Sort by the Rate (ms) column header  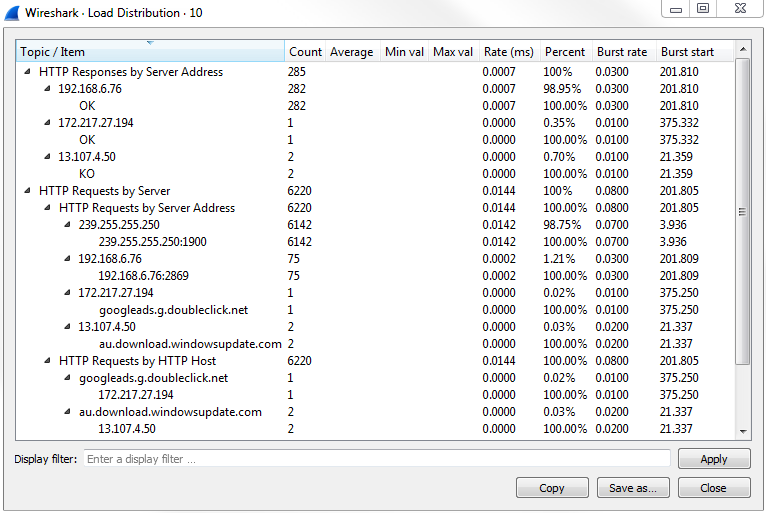[x=509, y=51]
